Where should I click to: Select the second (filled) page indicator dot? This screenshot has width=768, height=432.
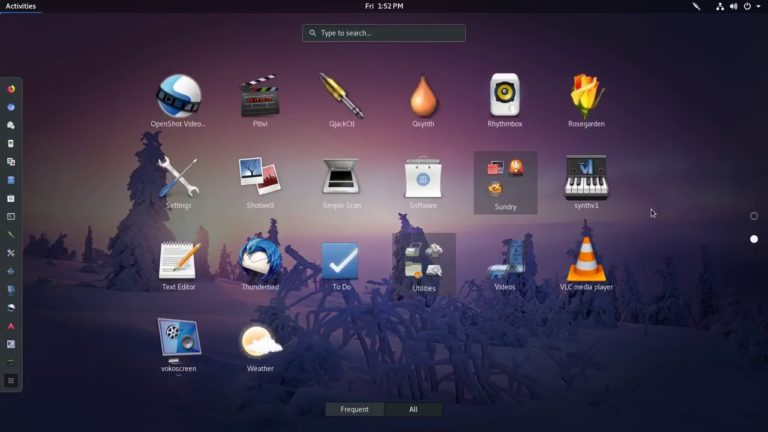[x=754, y=239]
